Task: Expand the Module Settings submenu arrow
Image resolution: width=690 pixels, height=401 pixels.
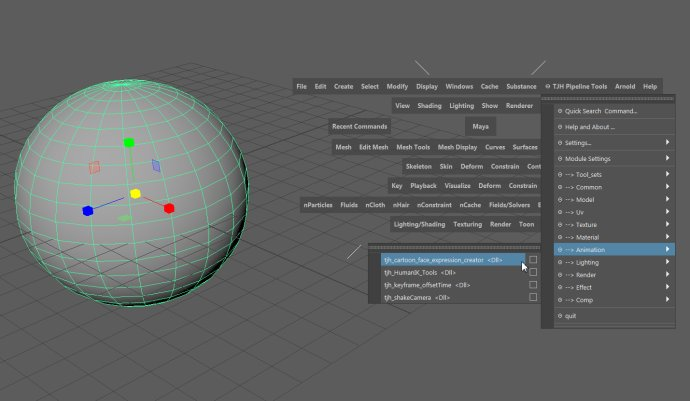Action: pyautogui.click(x=668, y=158)
